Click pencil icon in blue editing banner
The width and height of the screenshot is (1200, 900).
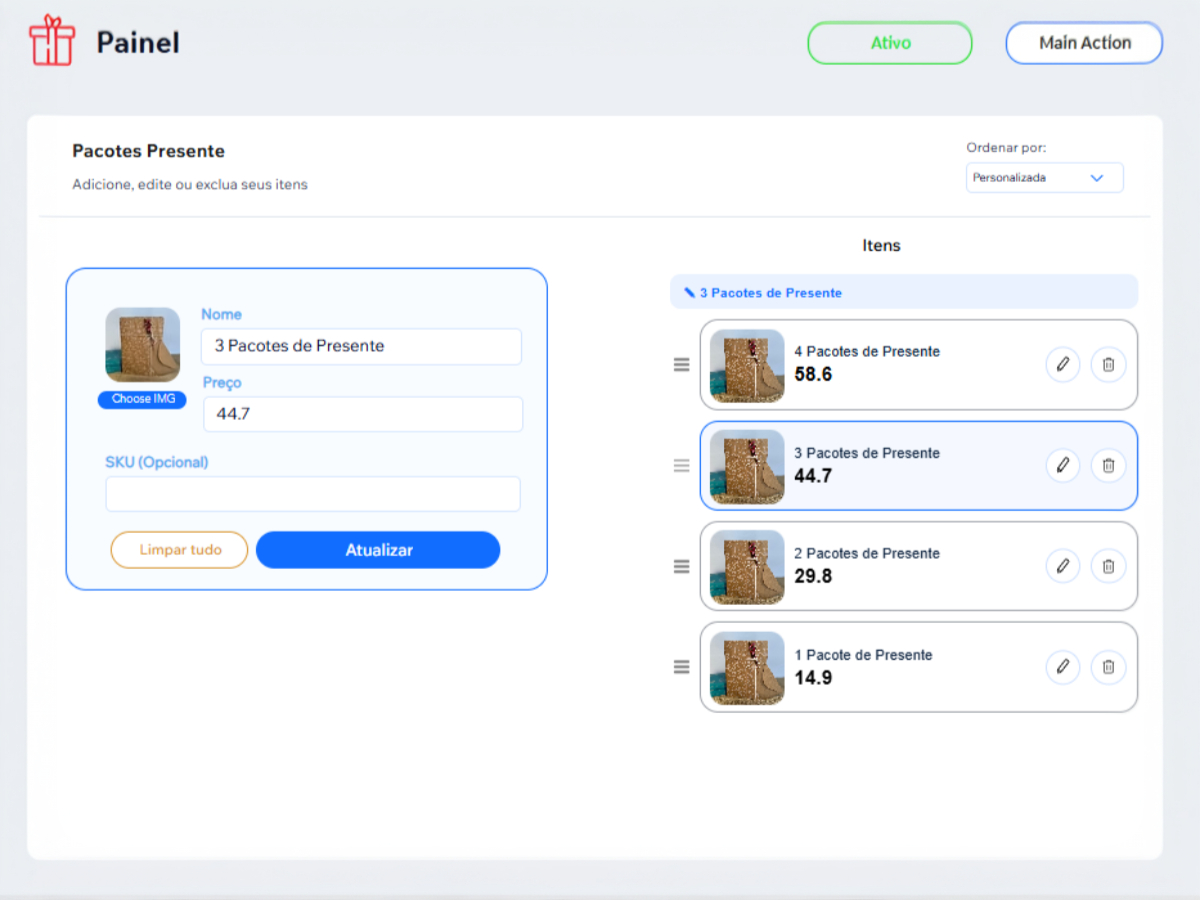pyautogui.click(x=689, y=293)
